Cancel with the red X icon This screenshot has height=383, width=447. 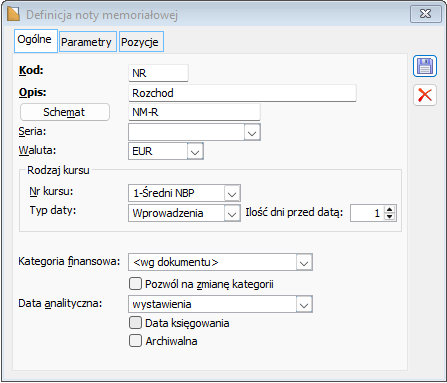tap(425, 95)
